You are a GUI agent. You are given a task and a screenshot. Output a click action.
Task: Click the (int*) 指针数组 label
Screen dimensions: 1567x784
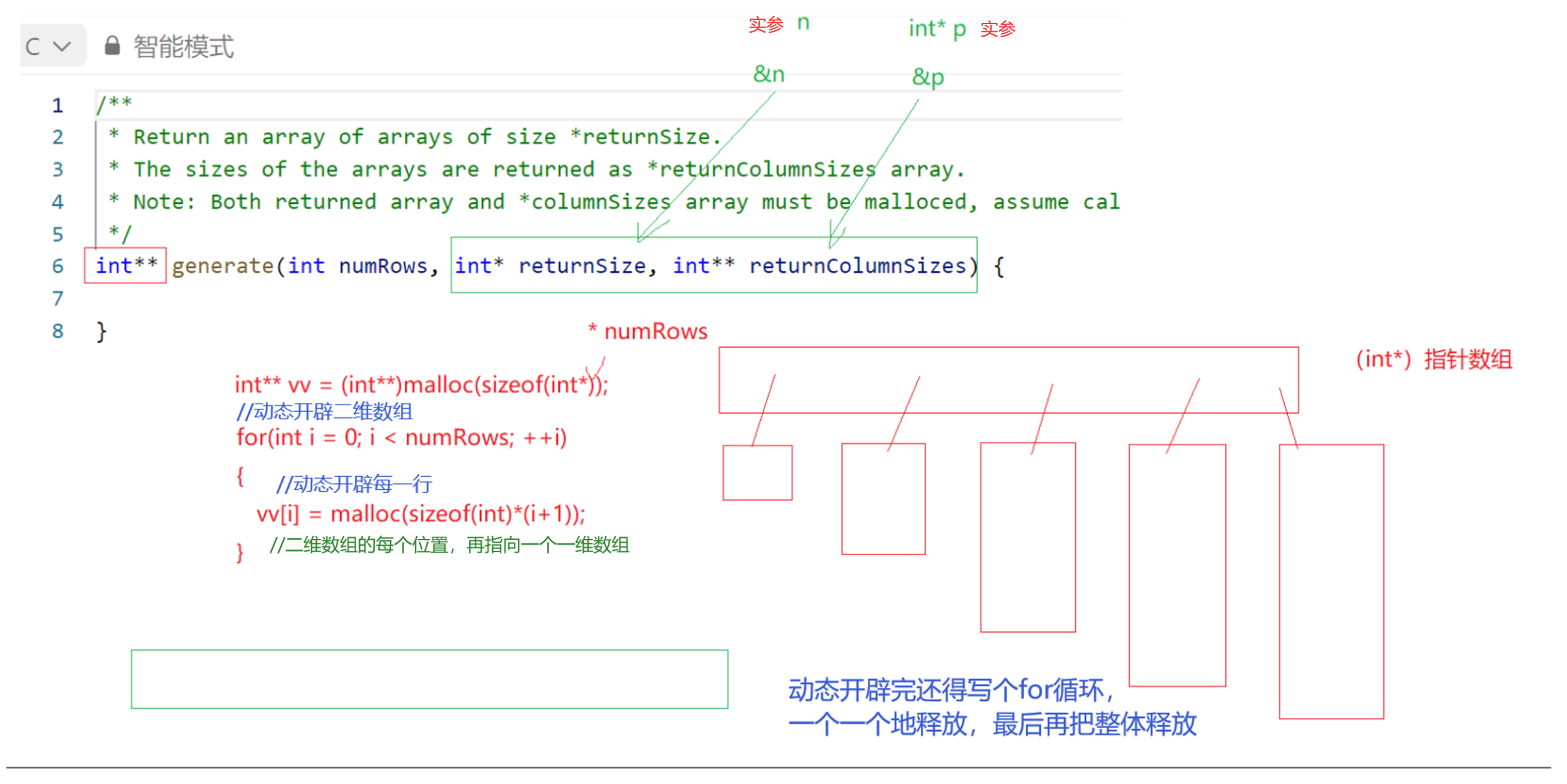[x=1433, y=359]
